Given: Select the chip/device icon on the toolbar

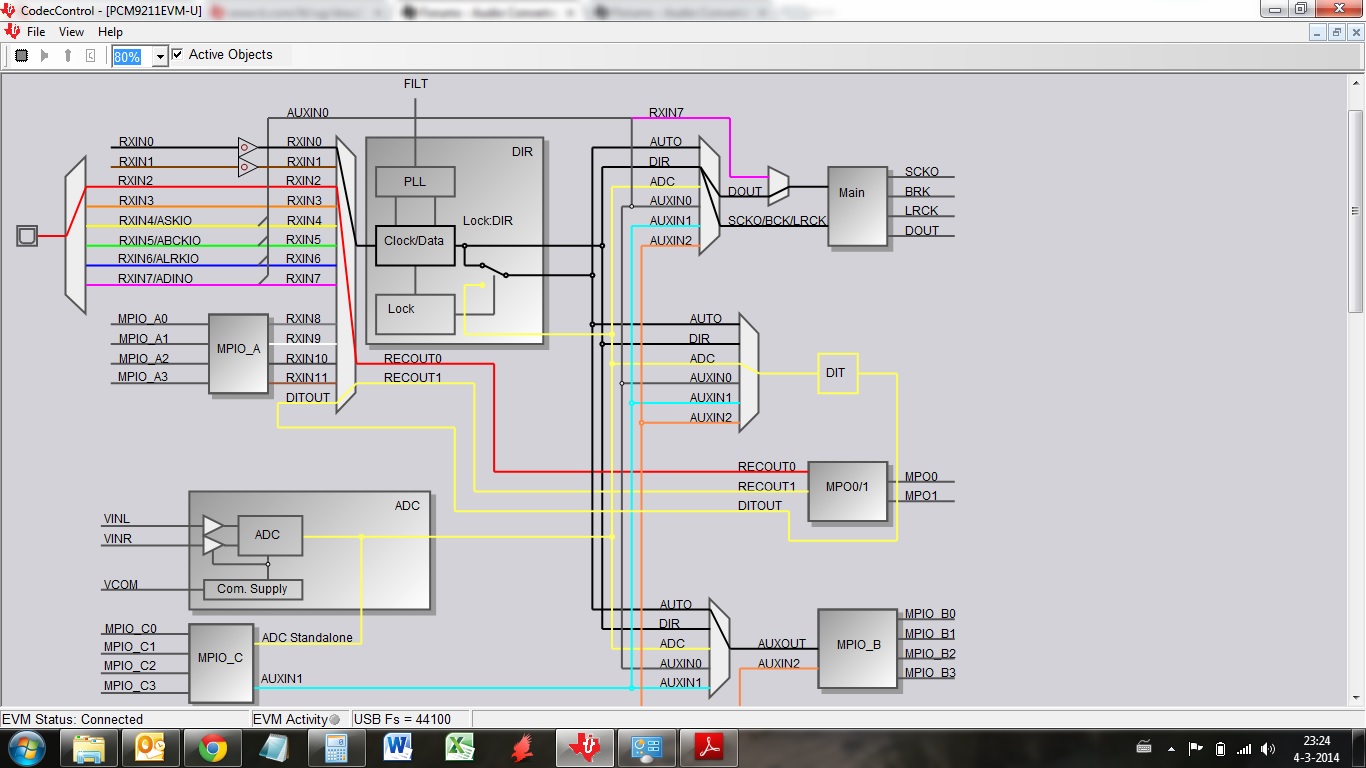Looking at the screenshot, I should [20, 55].
